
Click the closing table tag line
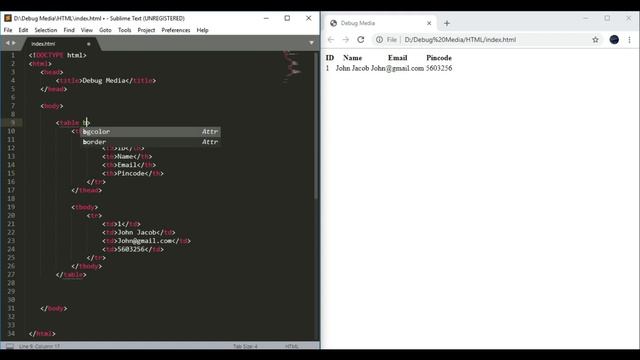tap(71, 275)
